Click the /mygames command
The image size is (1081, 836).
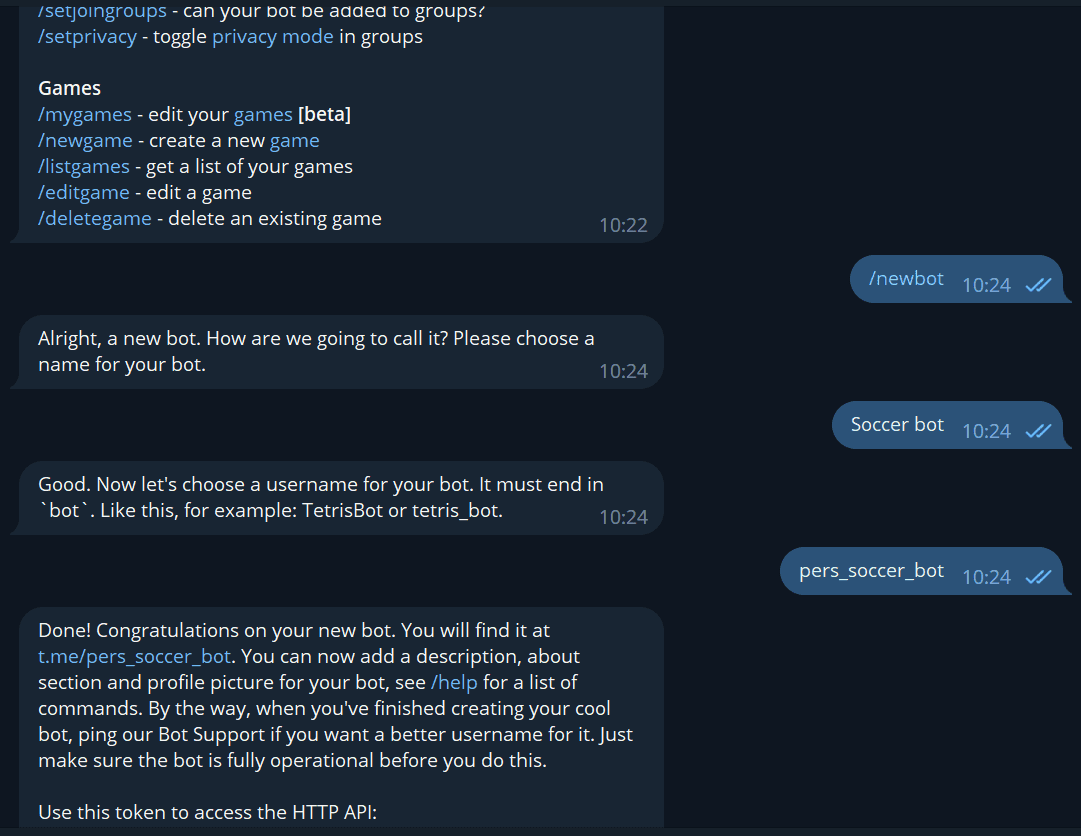[x=85, y=115]
